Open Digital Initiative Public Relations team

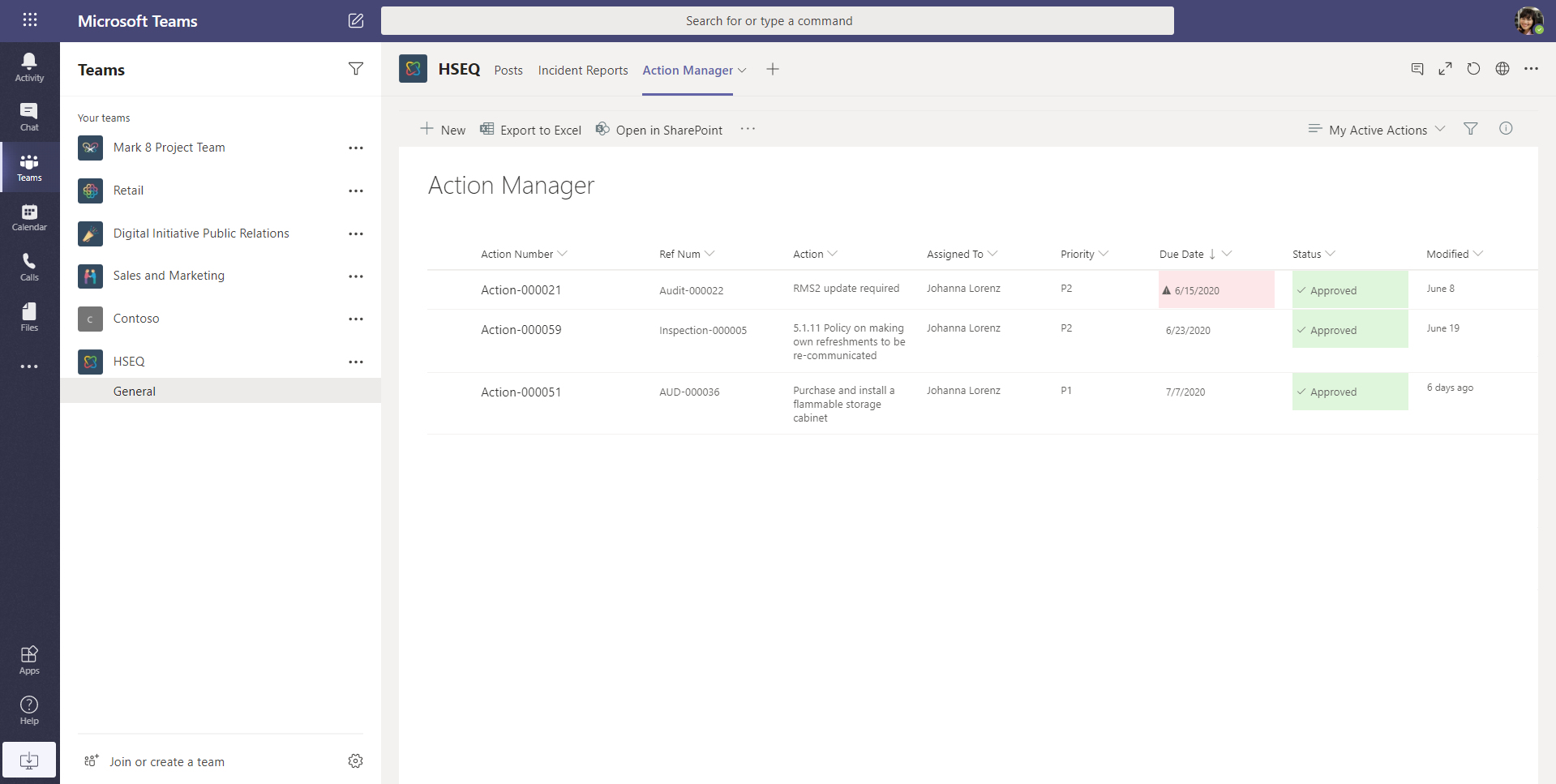(201, 233)
